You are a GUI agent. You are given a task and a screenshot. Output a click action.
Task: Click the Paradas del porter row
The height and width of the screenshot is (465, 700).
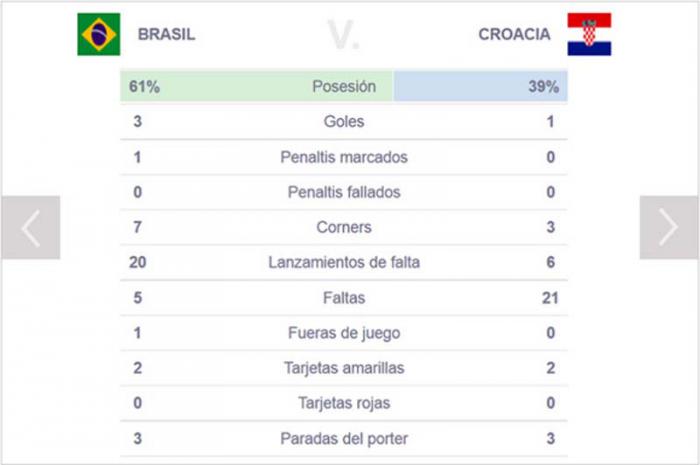pyautogui.click(x=344, y=438)
